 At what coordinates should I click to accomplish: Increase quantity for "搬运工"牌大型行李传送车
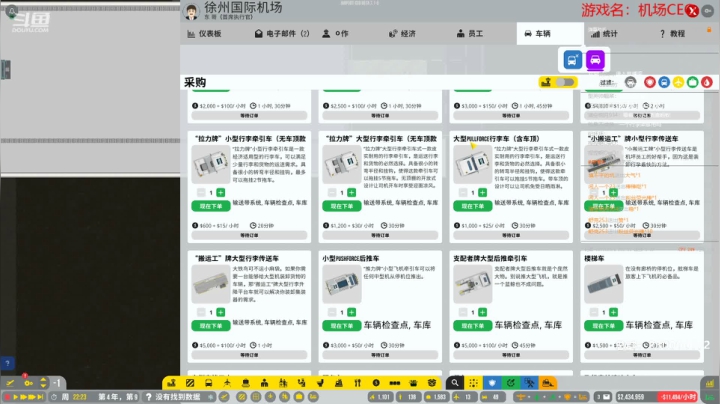coord(221,312)
